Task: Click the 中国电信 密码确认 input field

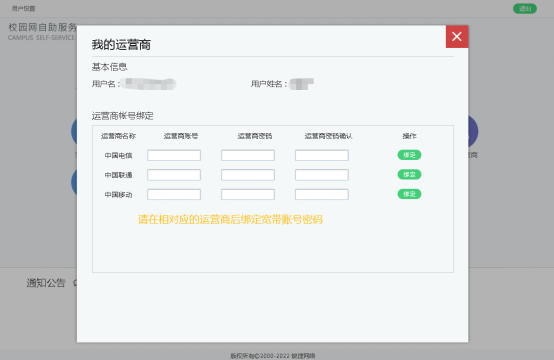Action: (x=322, y=155)
